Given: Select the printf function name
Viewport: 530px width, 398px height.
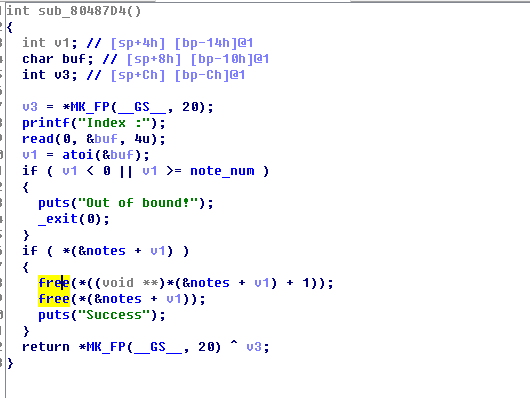Looking at the screenshot, I should coord(46,123).
